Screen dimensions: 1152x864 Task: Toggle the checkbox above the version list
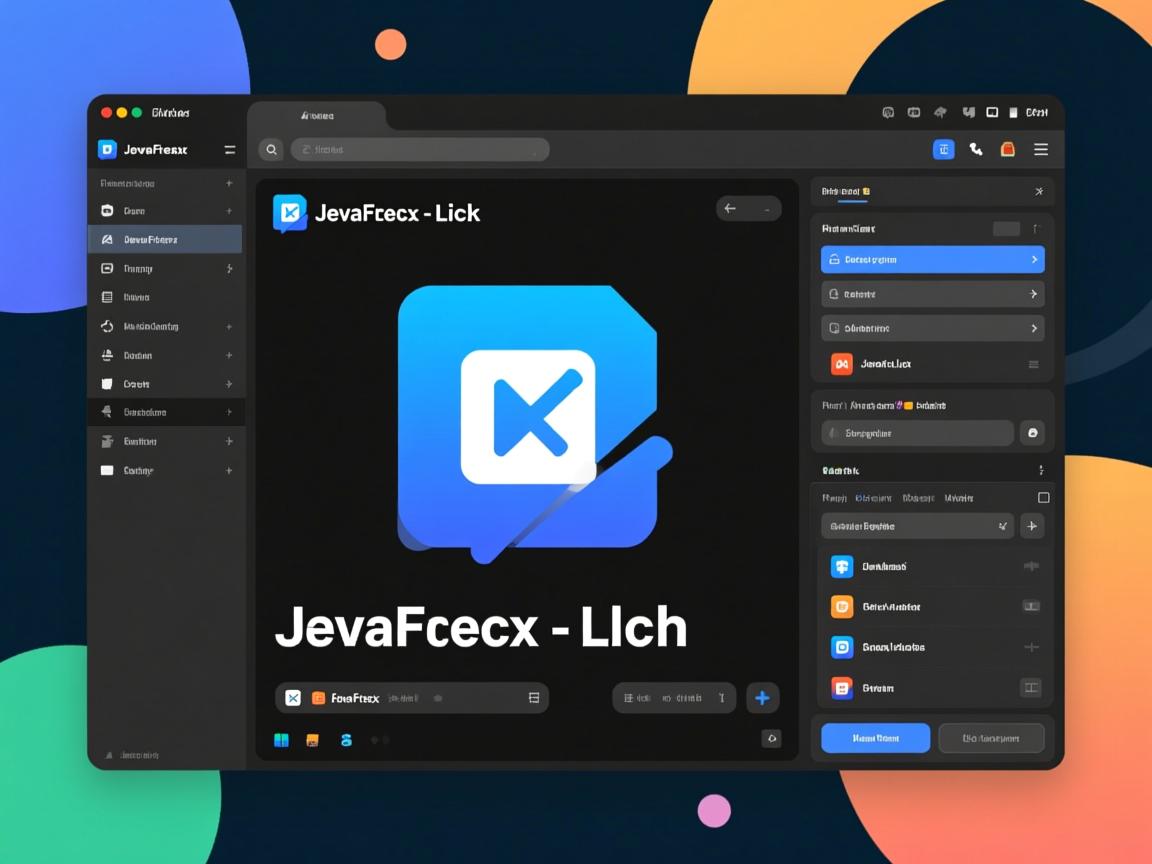pos(1043,497)
